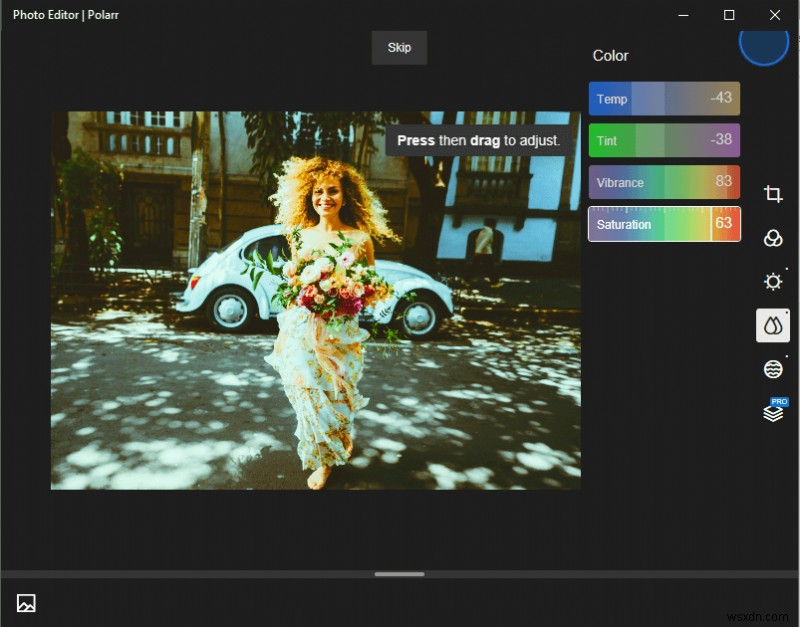The width and height of the screenshot is (800, 627).
Task: Click the Vibrance slider bar
Action: pyautogui.click(x=664, y=183)
